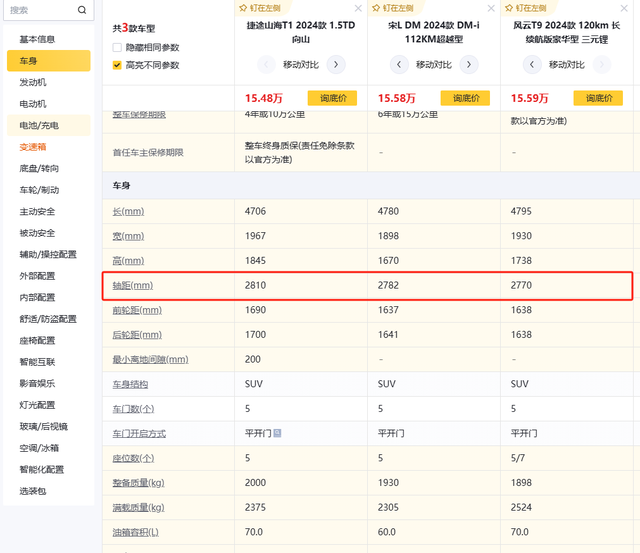Screen dimensions: 640x553
Task: Pin 风云T9 to the left side
Action: pyautogui.click(x=526, y=8)
